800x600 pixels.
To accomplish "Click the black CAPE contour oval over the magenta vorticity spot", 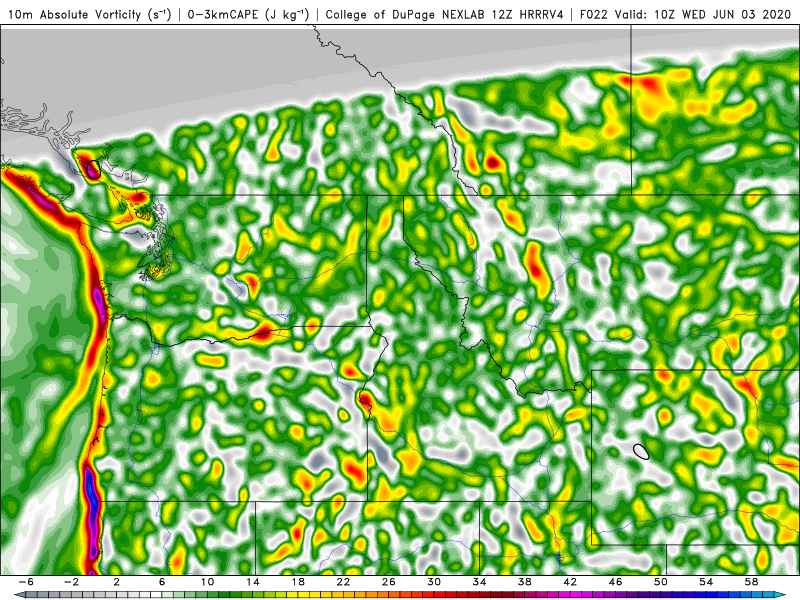I will [x=93, y=169].
